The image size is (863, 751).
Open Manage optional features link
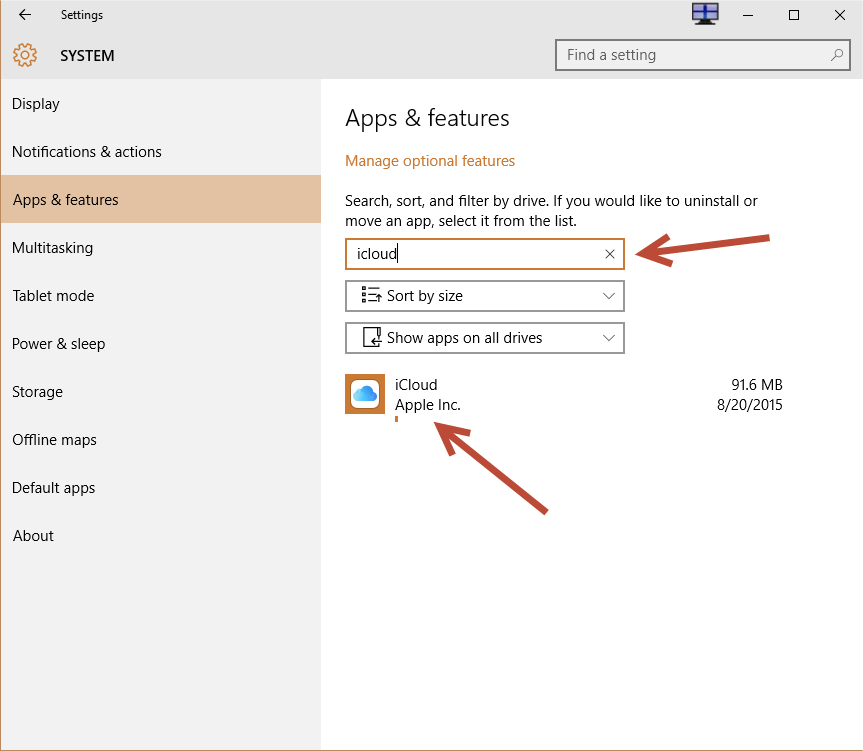click(x=430, y=161)
